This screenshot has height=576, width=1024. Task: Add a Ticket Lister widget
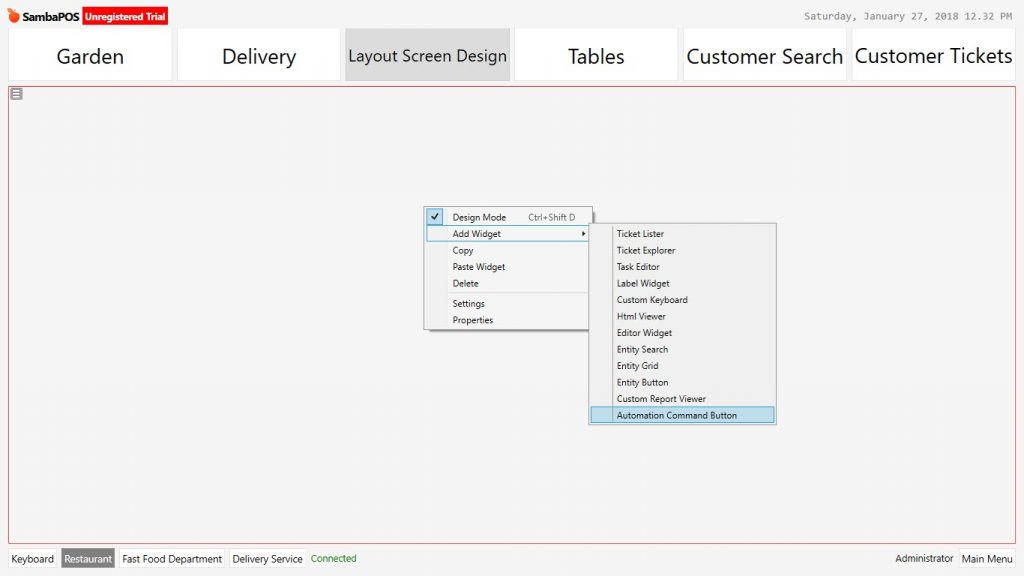point(682,234)
